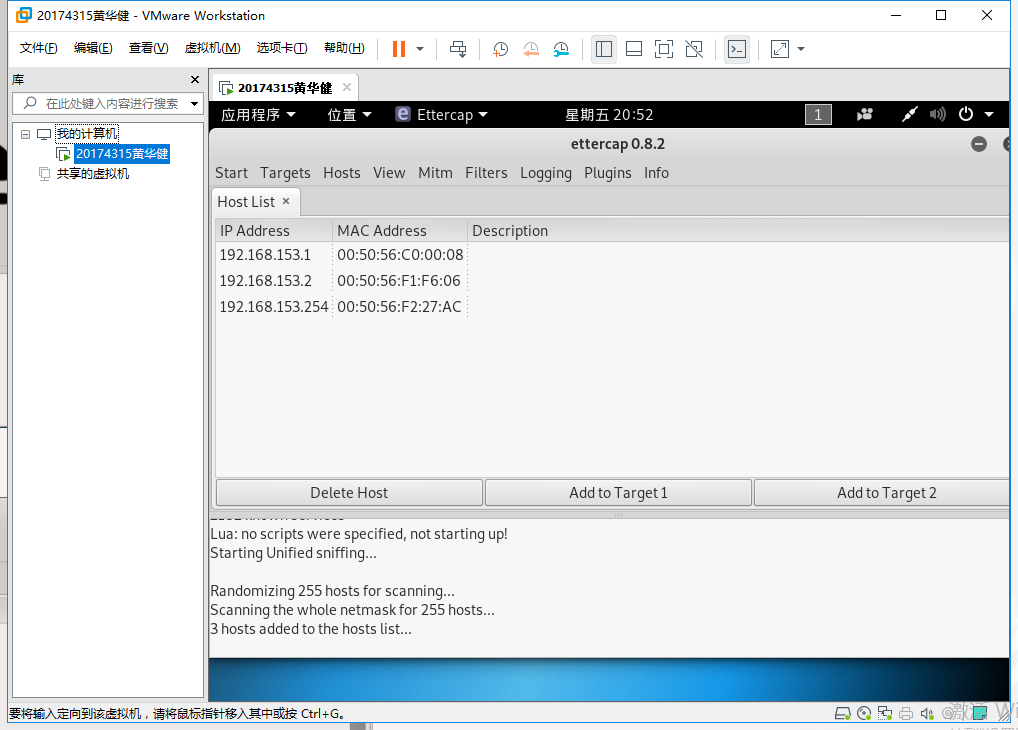The height and width of the screenshot is (730, 1018).
Task: Open the 选项卡(T) menu
Action: click(282, 48)
